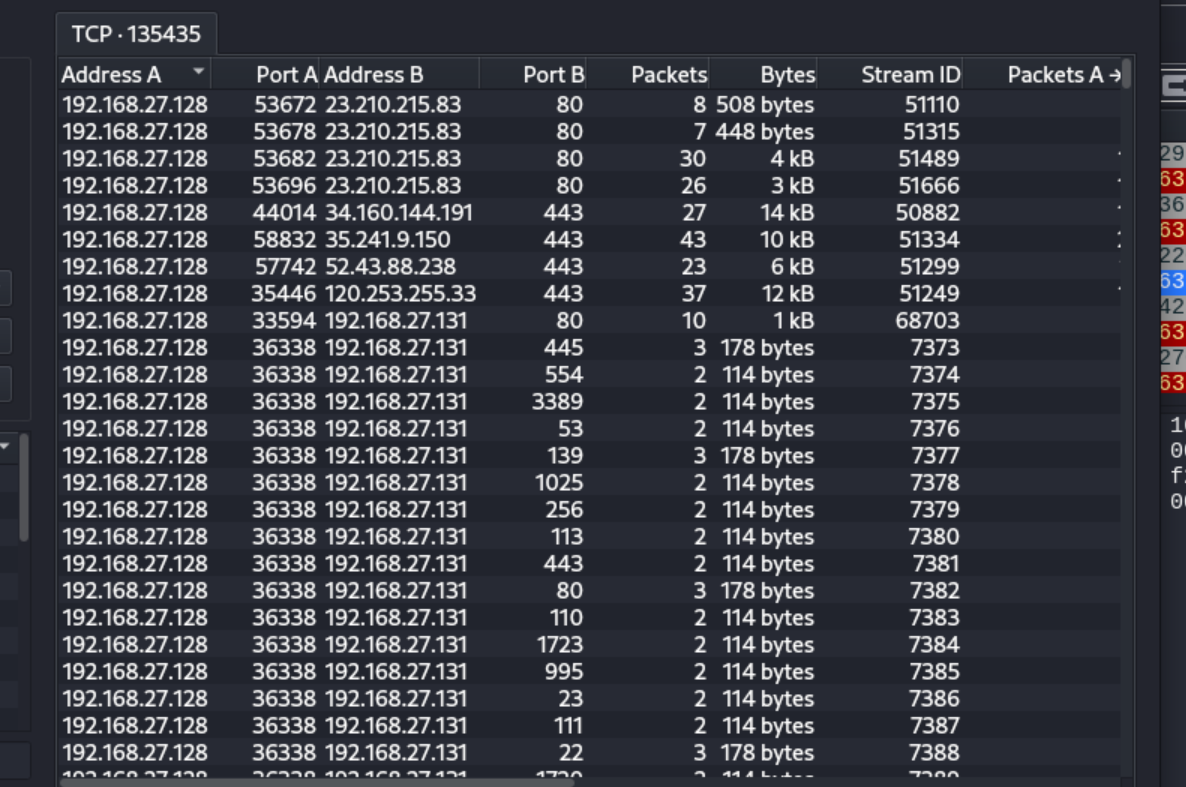Select row with Port B 110

(590, 617)
